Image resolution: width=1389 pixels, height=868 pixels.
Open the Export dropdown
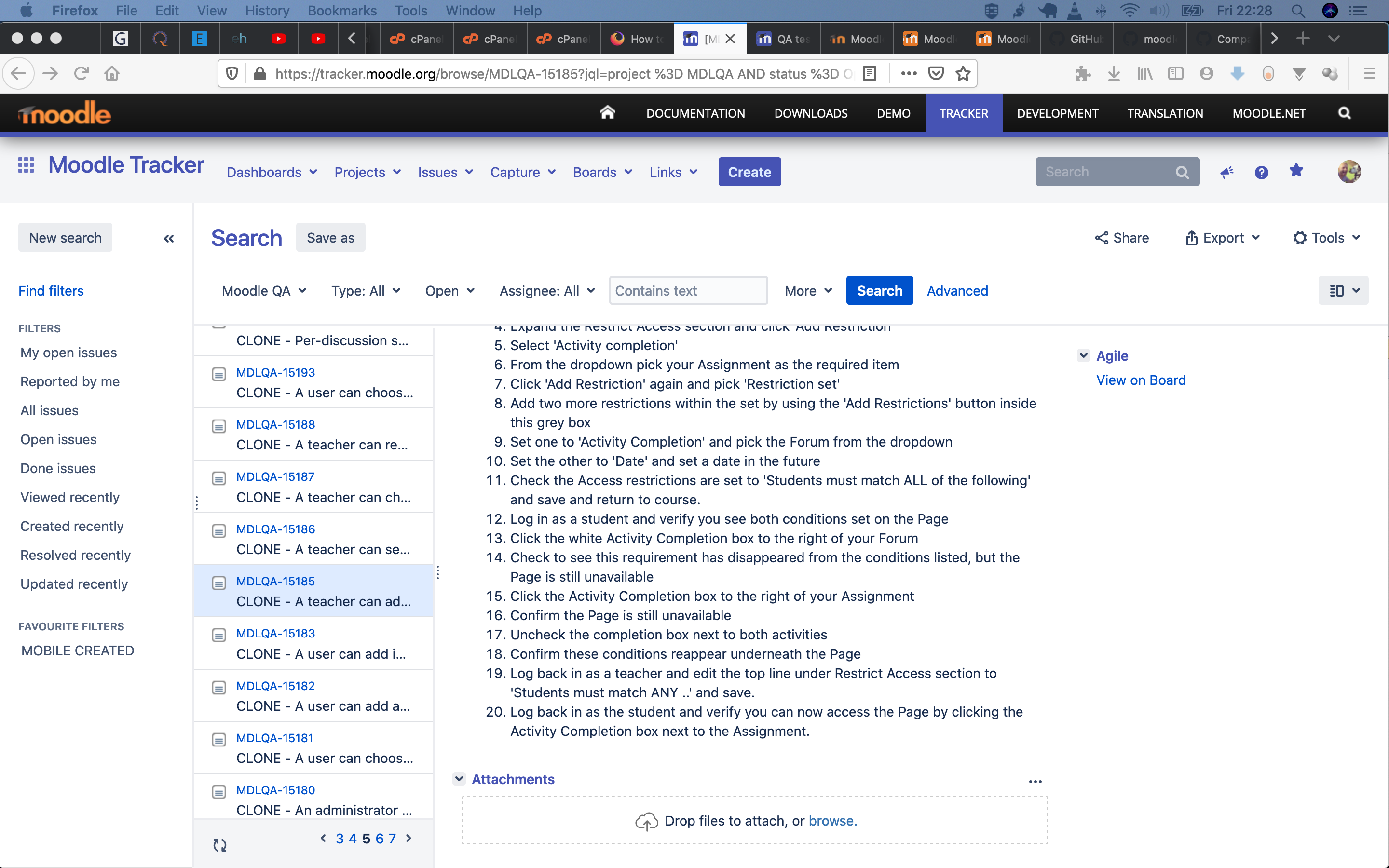1223,238
